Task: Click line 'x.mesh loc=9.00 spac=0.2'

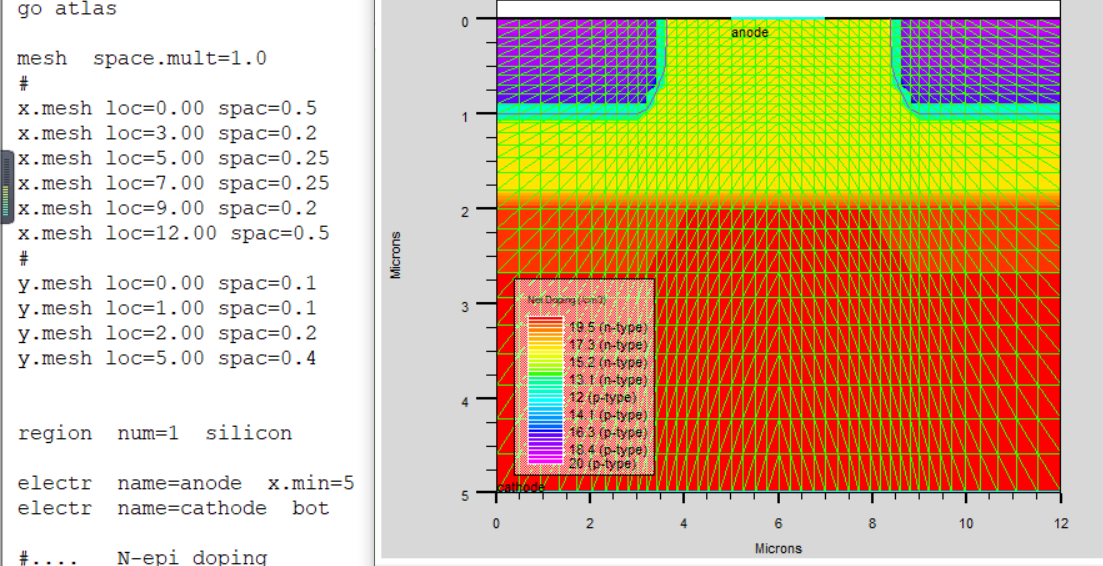Action: click(167, 208)
